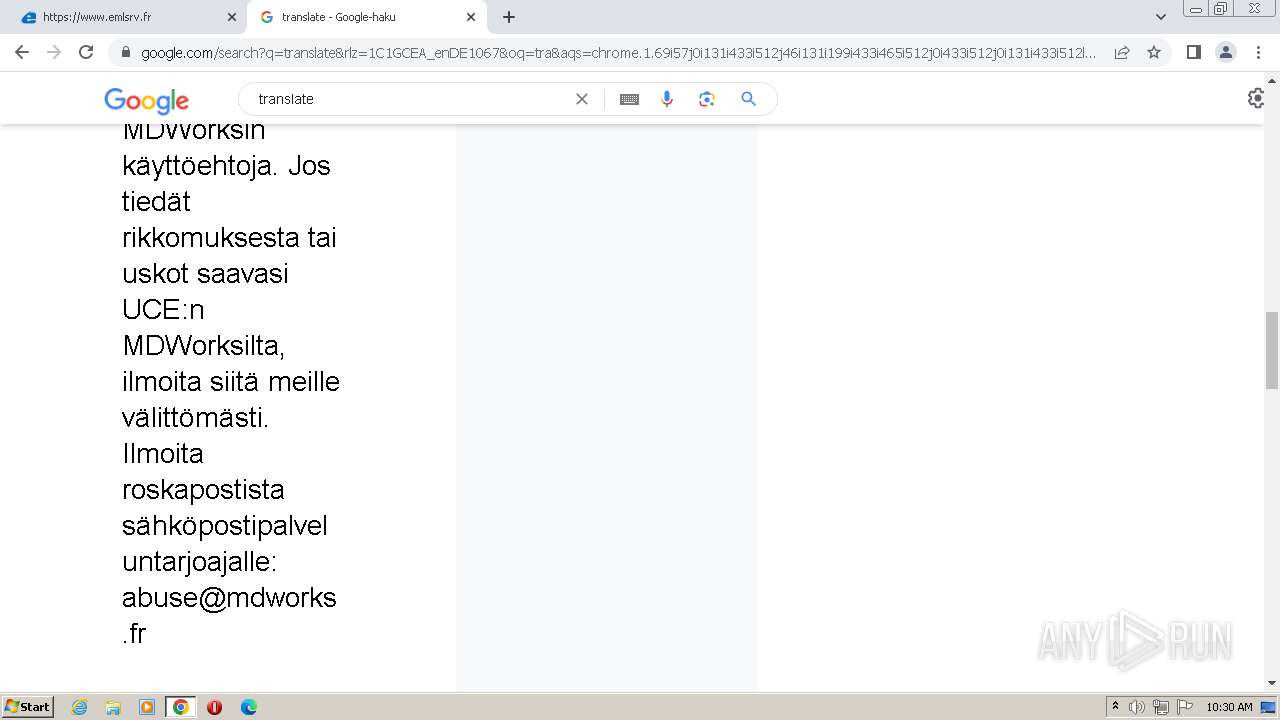Click the text 'käyttöehtoja. Jos'
Viewport: 1280px width, 720px height.
tap(226, 166)
